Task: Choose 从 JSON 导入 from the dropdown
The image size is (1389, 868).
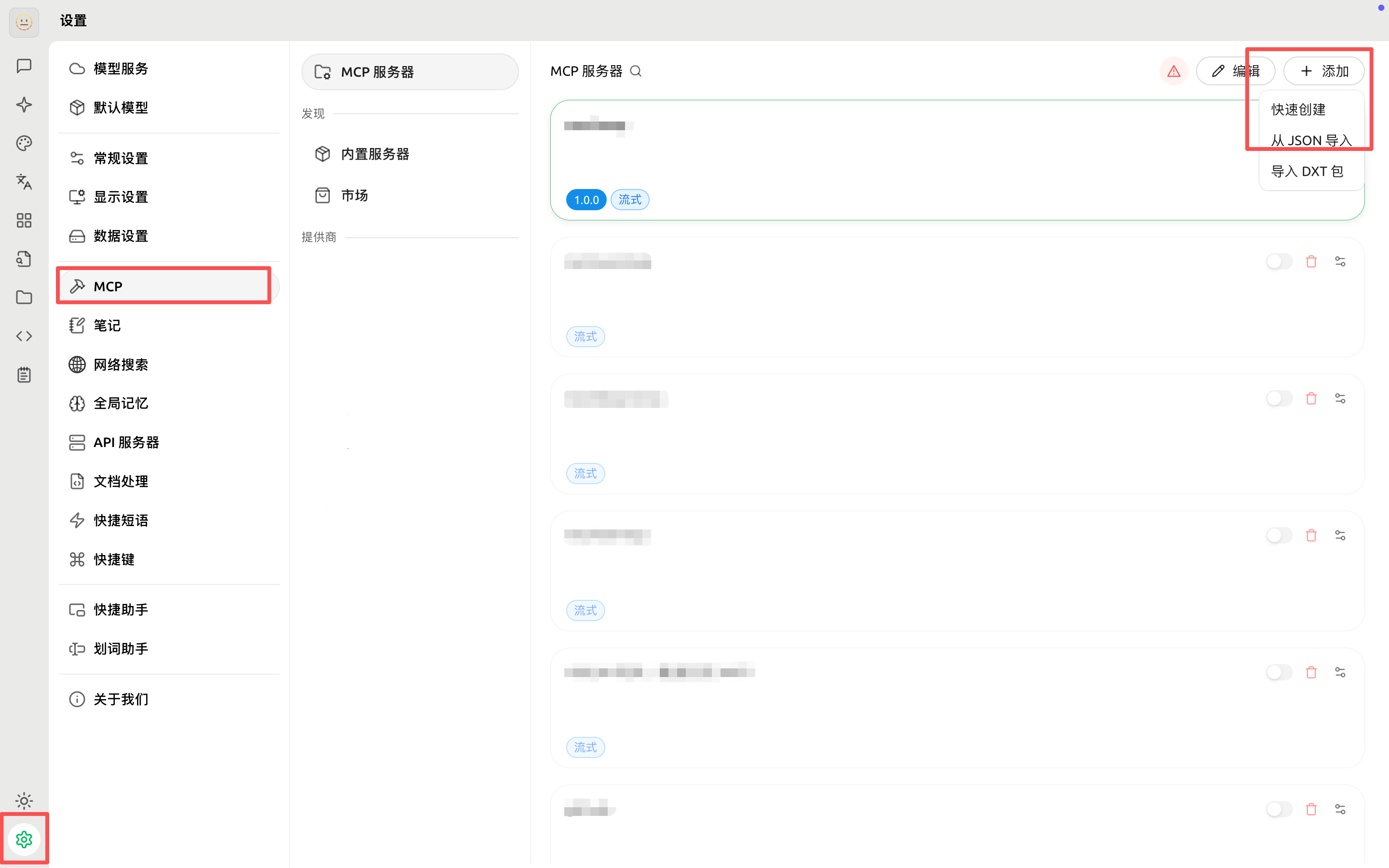Action: [x=1310, y=141]
